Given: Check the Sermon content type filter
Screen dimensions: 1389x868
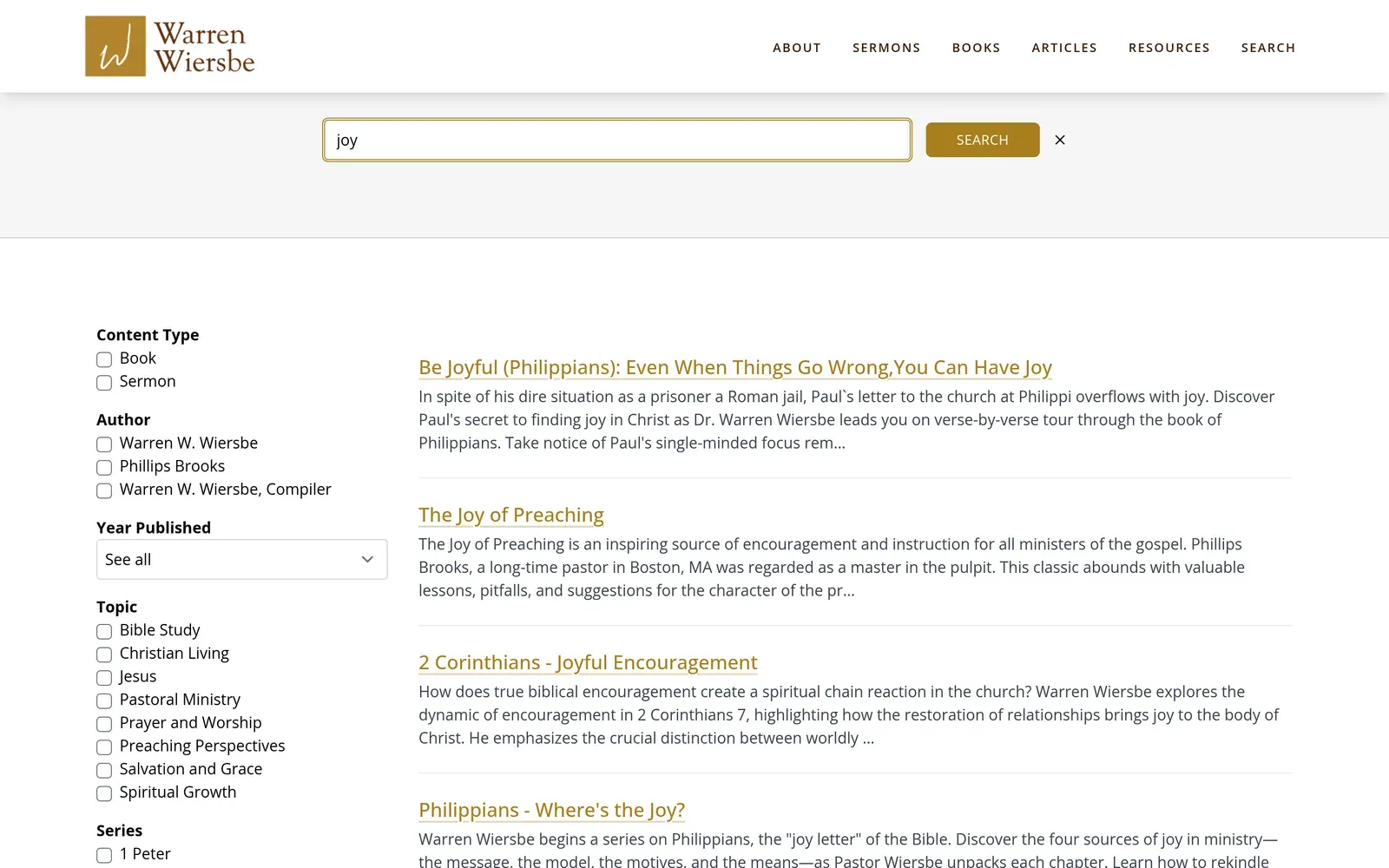Looking at the screenshot, I should [x=104, y=383].
